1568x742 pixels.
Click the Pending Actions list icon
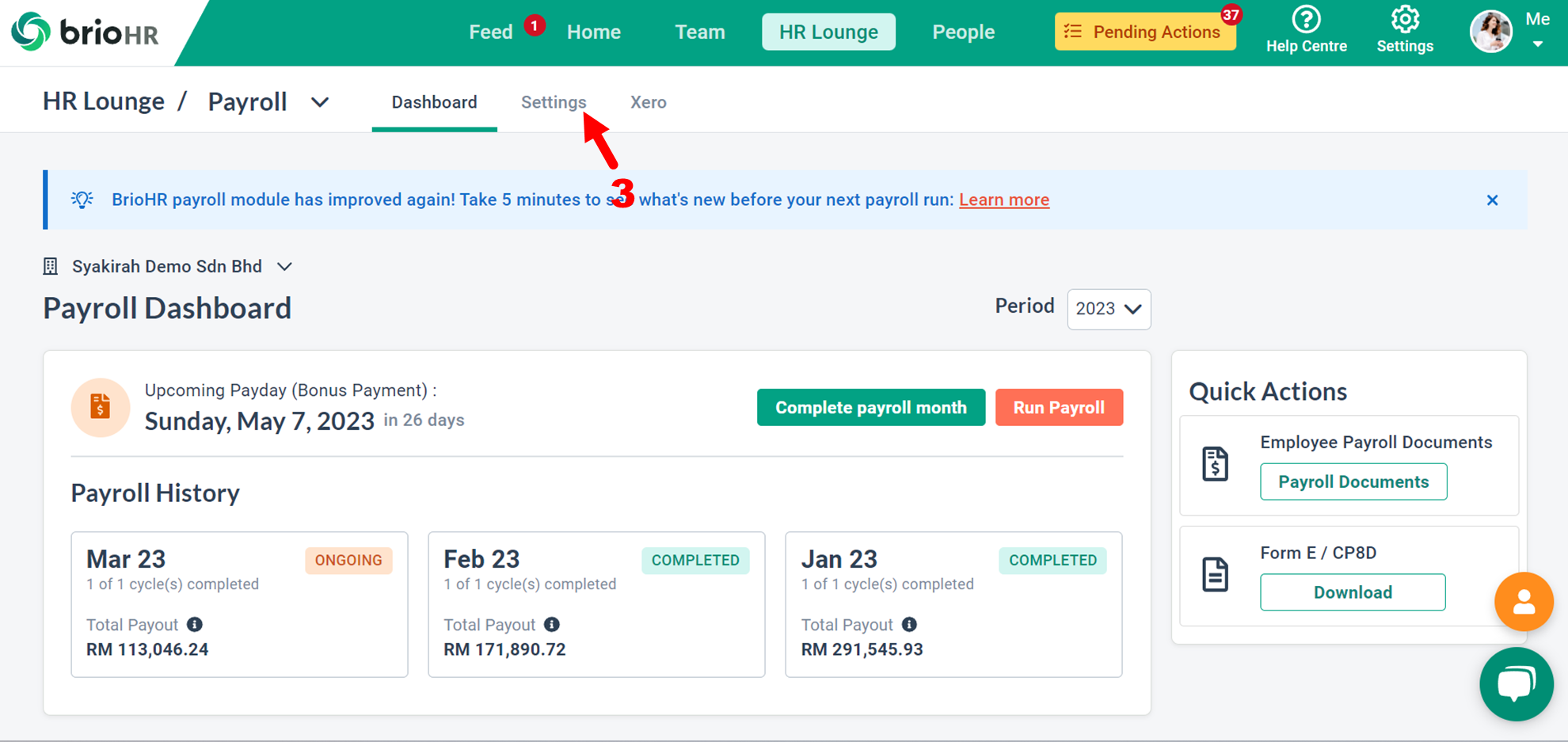pos(1073,32)
